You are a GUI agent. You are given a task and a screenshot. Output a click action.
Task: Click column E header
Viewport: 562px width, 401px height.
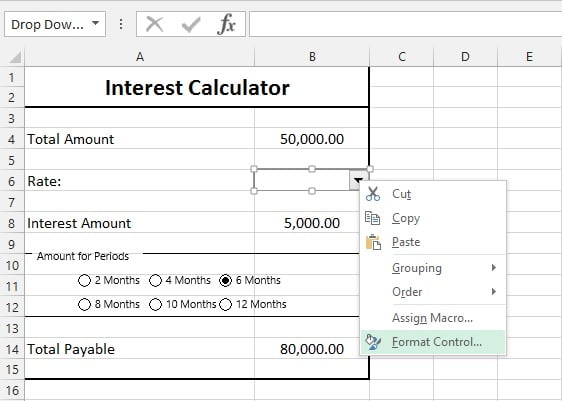tap(529, 57)
